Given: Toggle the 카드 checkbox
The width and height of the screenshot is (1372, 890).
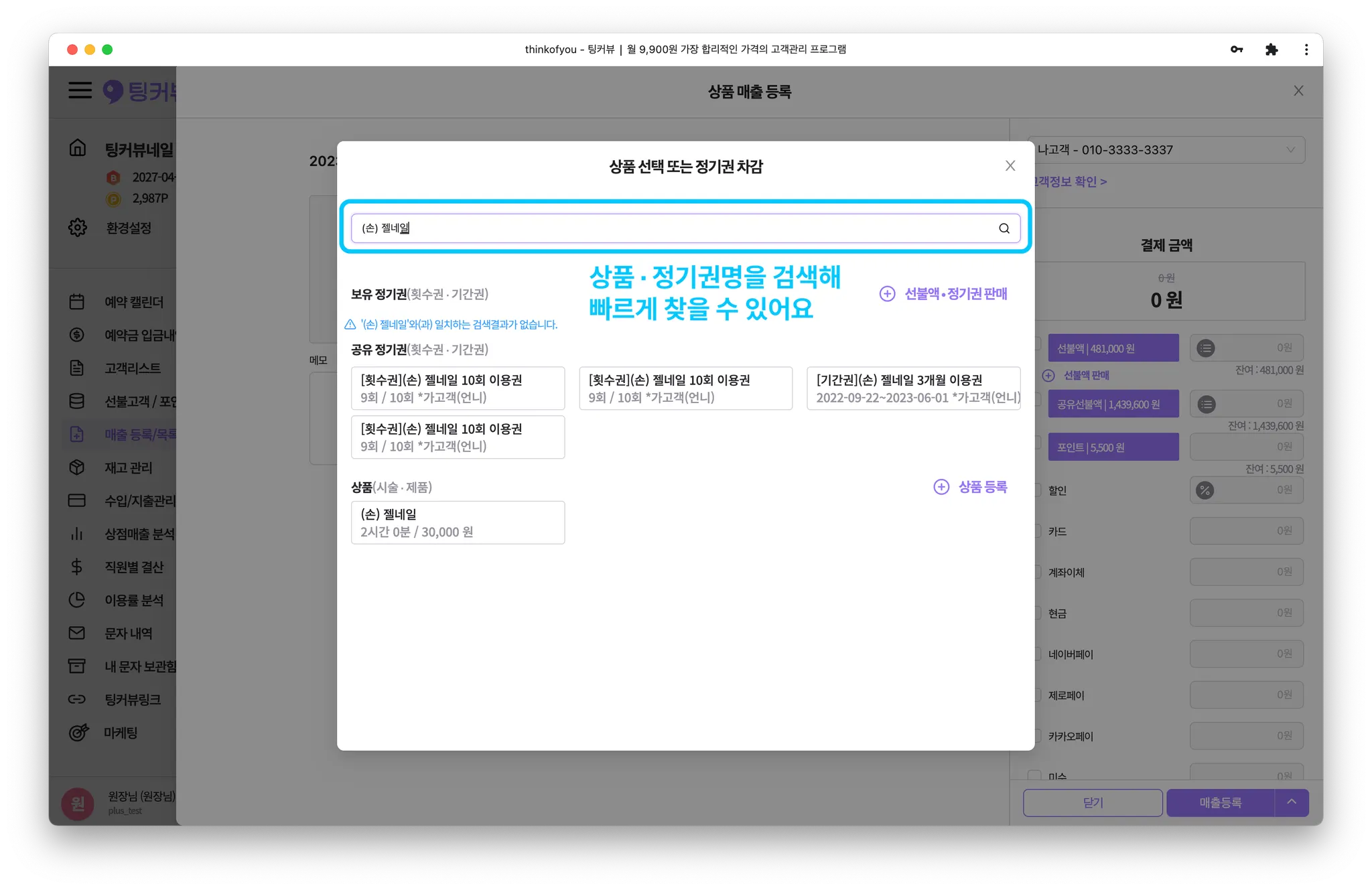Looking at the screenshot, I should click(x=1038, y=531).
